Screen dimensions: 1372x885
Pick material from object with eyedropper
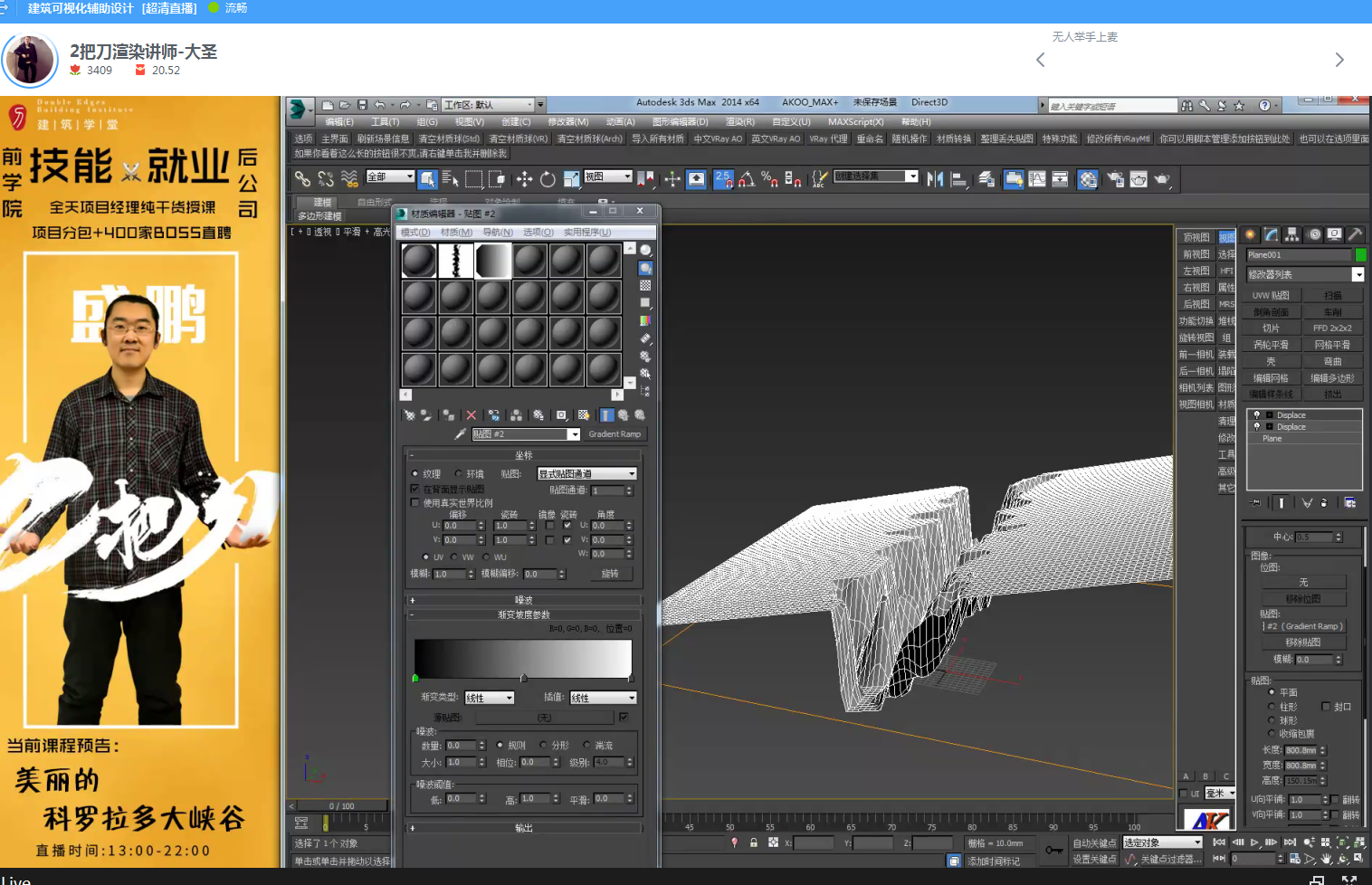pos(460,434)
